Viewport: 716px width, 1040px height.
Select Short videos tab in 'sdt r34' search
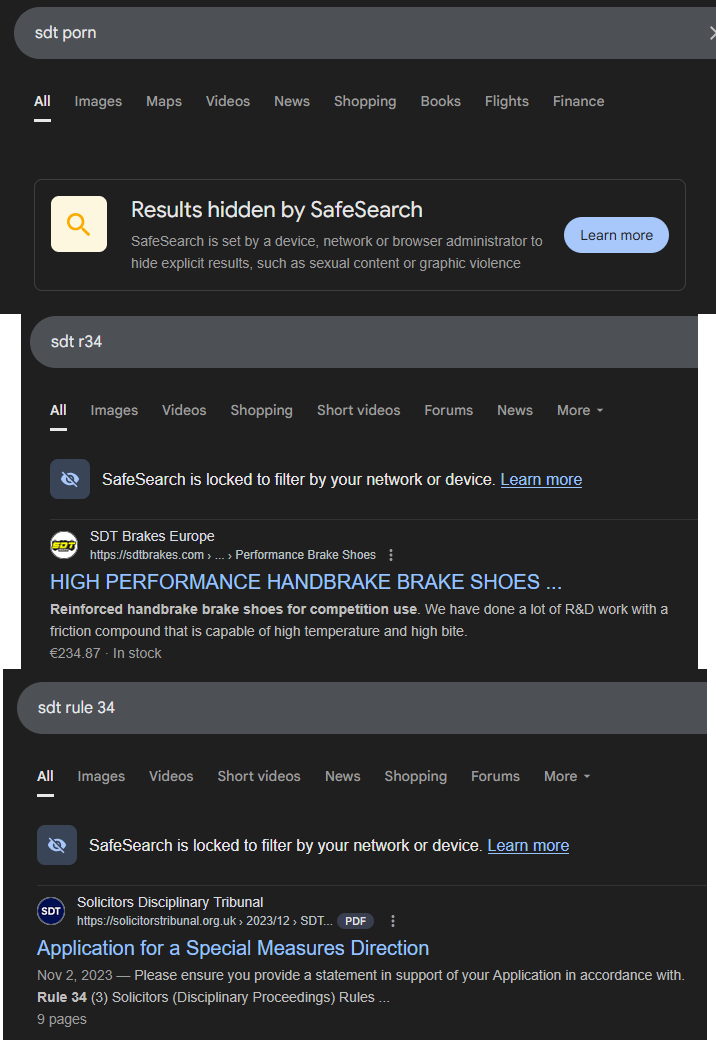coord(358,410)
